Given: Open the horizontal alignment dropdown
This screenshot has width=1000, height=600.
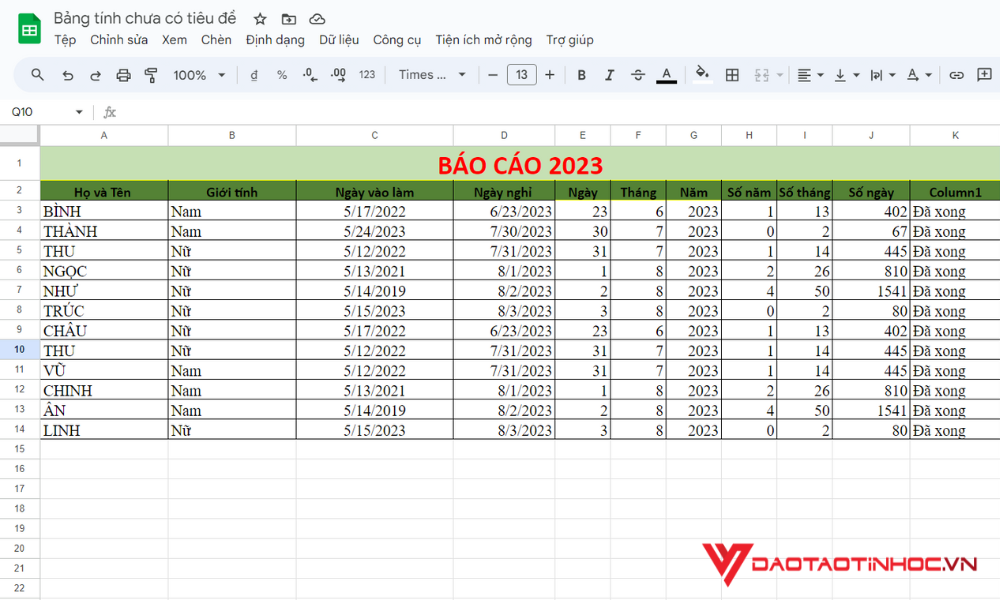Looking at the screenshot, I should (x=810, y=74).
